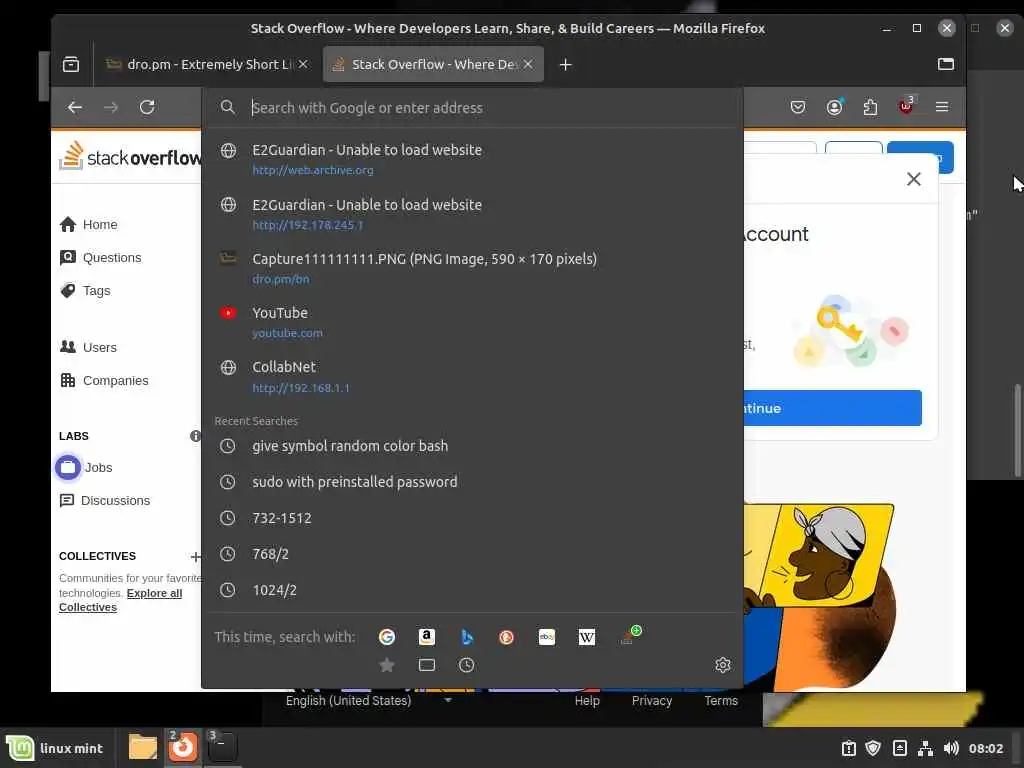Open the CollabNet suggestion
Image resolution: width=1024 pixels, height=768 pixels.
point(472,377)
